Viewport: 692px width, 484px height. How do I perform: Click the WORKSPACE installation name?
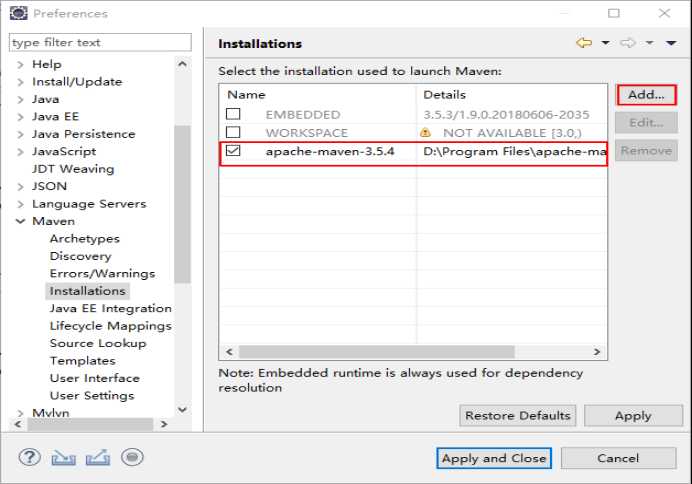point(307,133)
